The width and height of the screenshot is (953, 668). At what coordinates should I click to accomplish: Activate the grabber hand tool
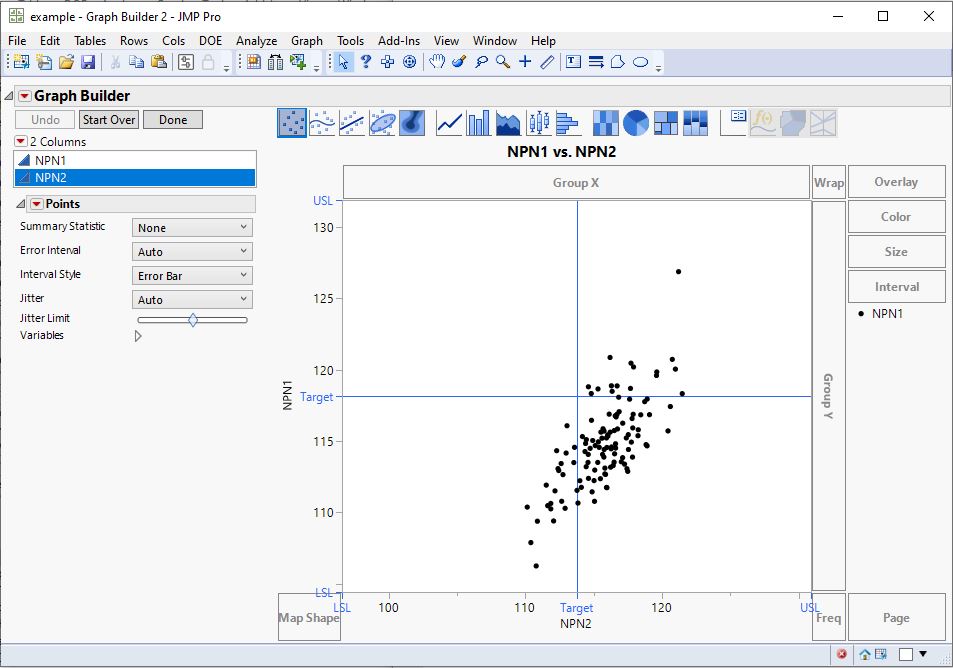click(437, 61)
